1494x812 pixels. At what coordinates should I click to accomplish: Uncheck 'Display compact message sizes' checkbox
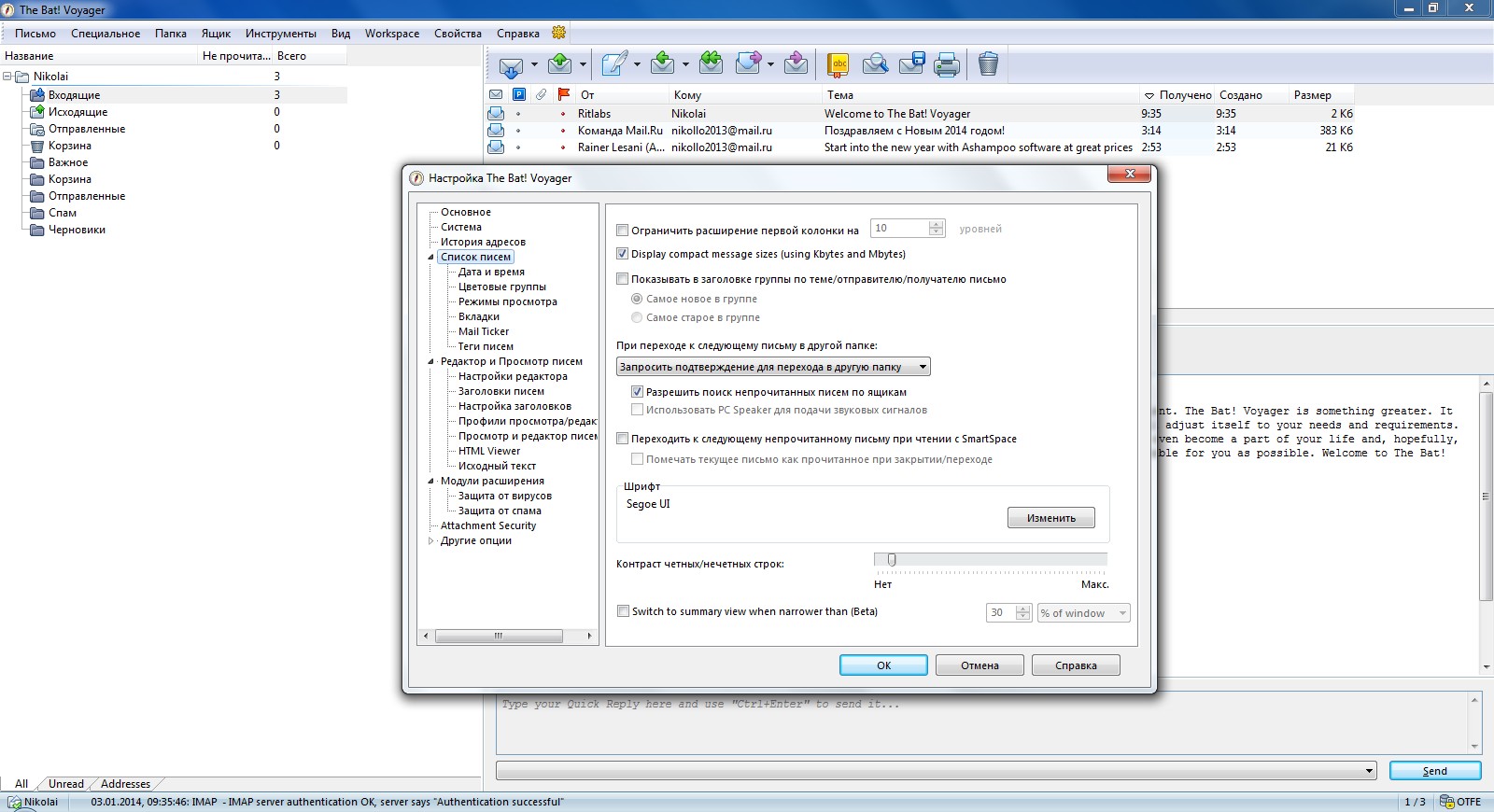pyautogui.click(x=623, y=254)
